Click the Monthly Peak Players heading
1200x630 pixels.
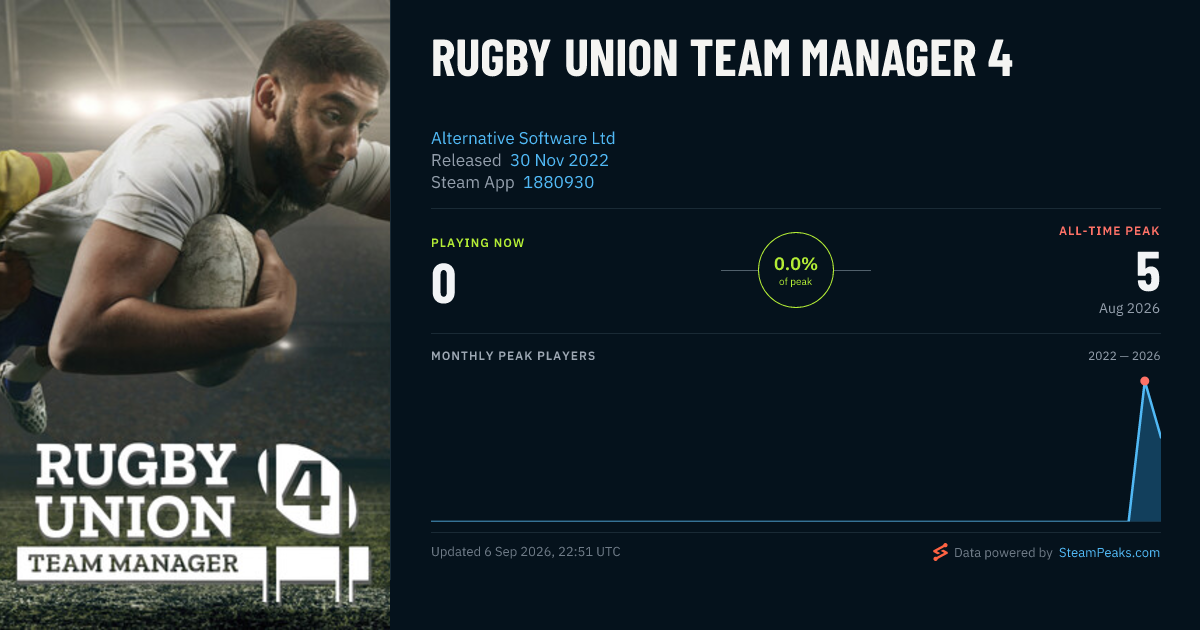(x=513, y=356)
